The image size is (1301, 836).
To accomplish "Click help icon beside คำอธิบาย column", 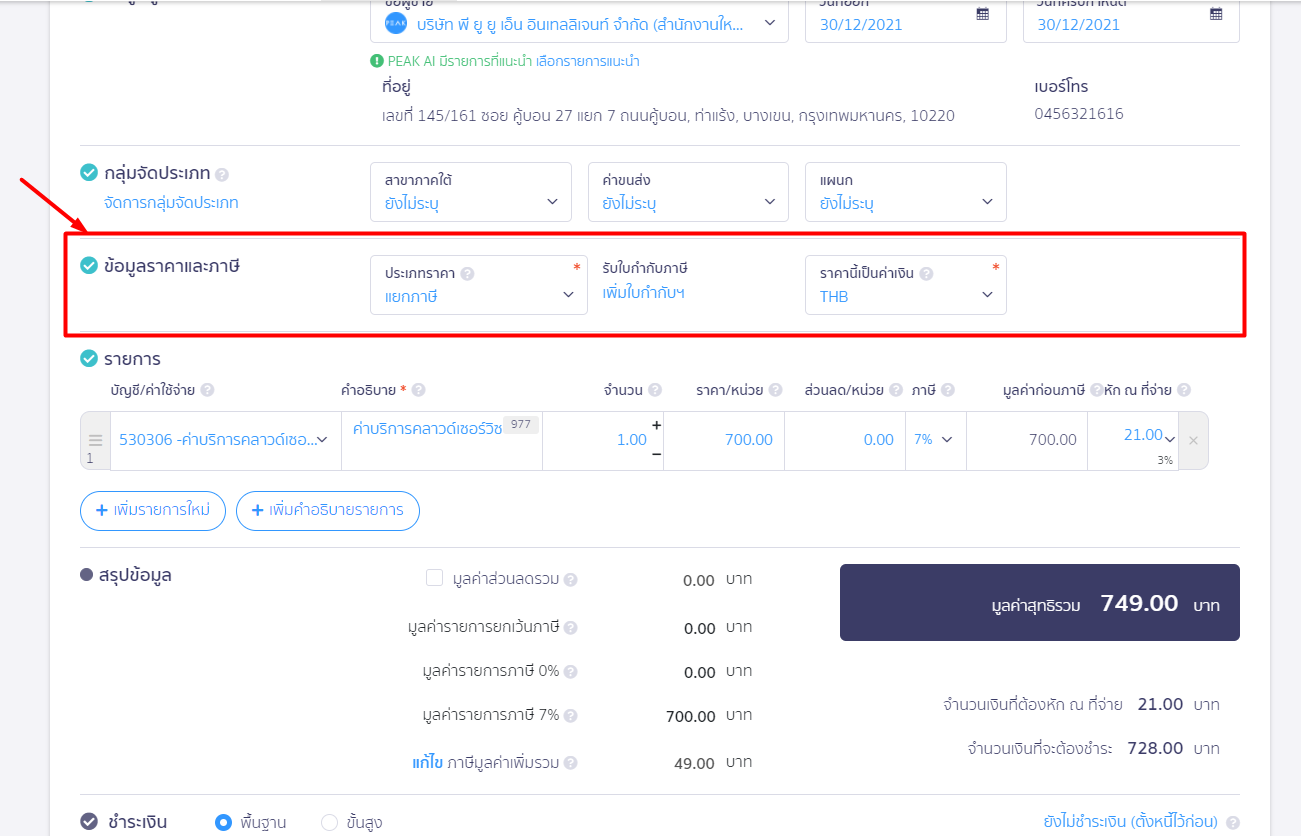I will (419, 390).
